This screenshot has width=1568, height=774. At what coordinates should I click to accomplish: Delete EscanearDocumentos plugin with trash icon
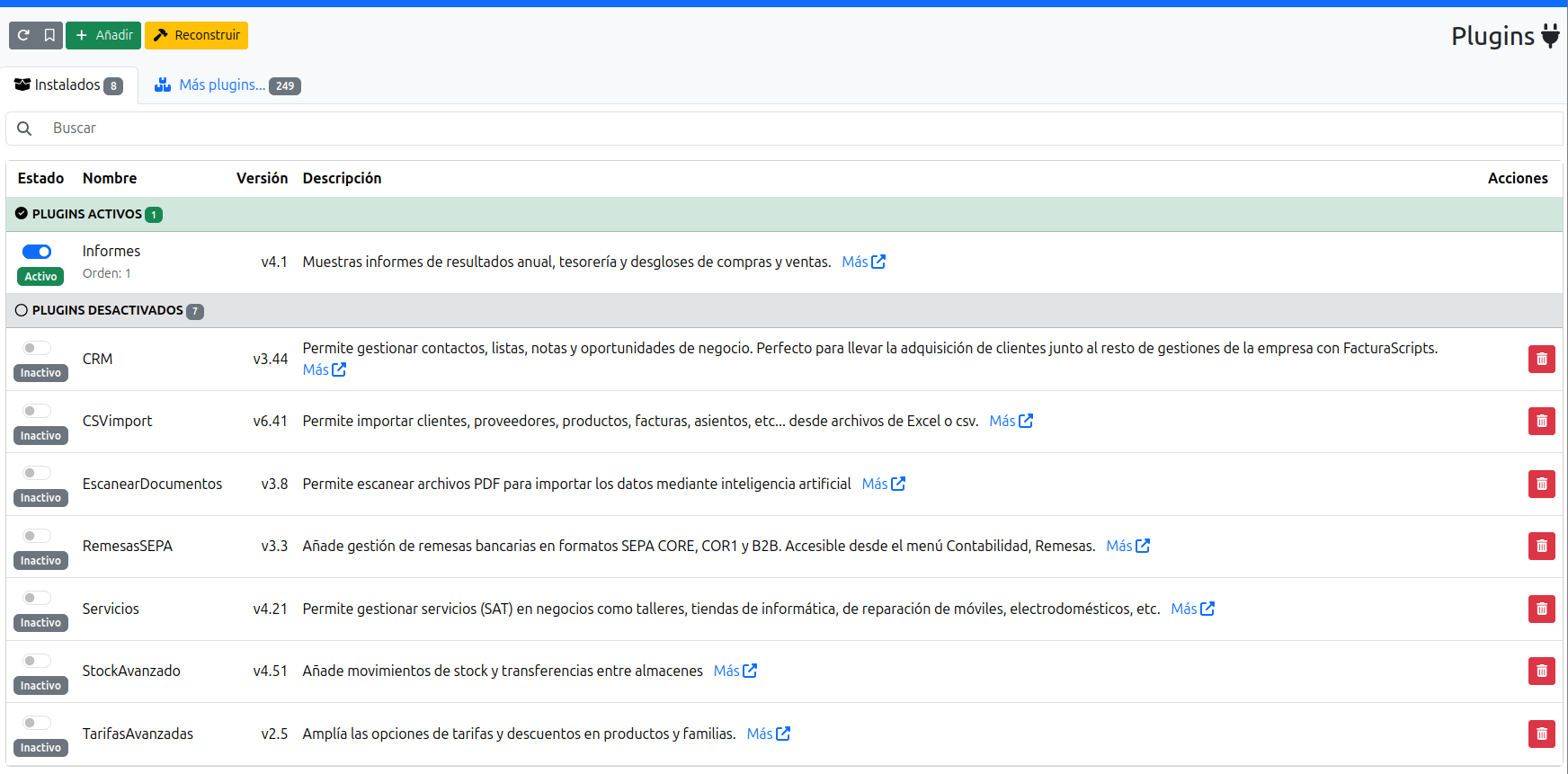[1541, 484]
